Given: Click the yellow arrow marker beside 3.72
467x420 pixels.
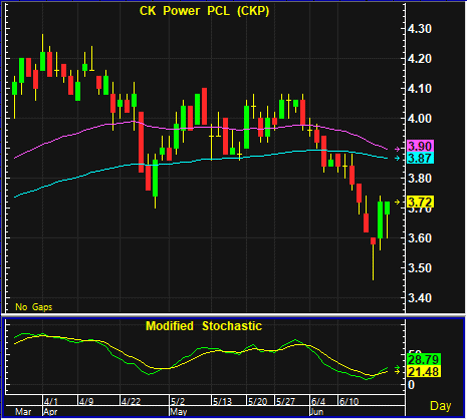Looking at the screenshot, I should [x=397, y=202].
